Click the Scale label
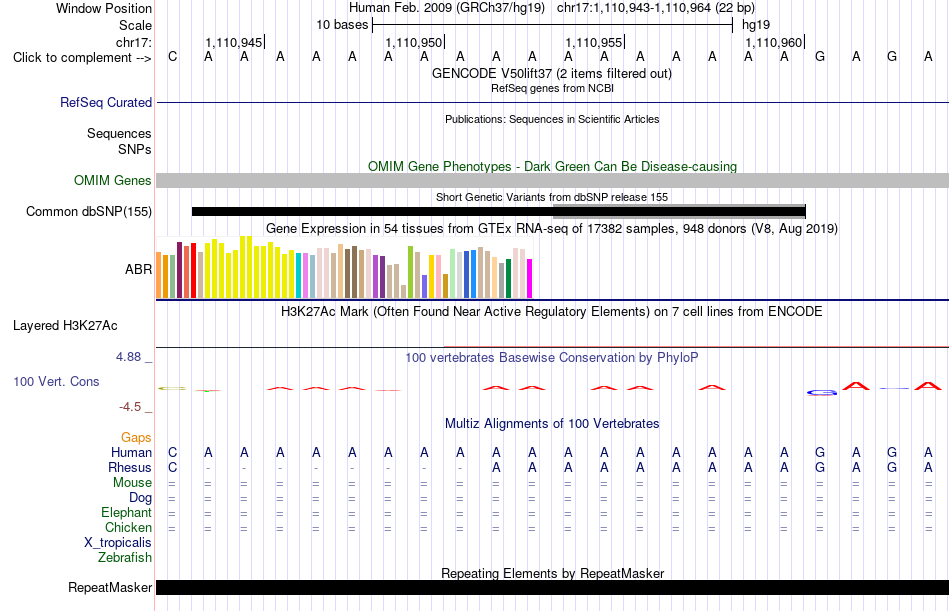 tap(135, 25)
